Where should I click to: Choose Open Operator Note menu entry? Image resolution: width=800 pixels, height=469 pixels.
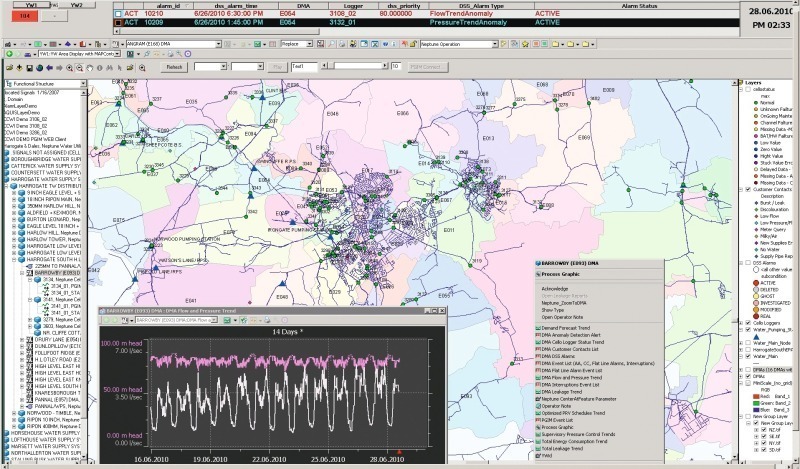coord(562,317)
